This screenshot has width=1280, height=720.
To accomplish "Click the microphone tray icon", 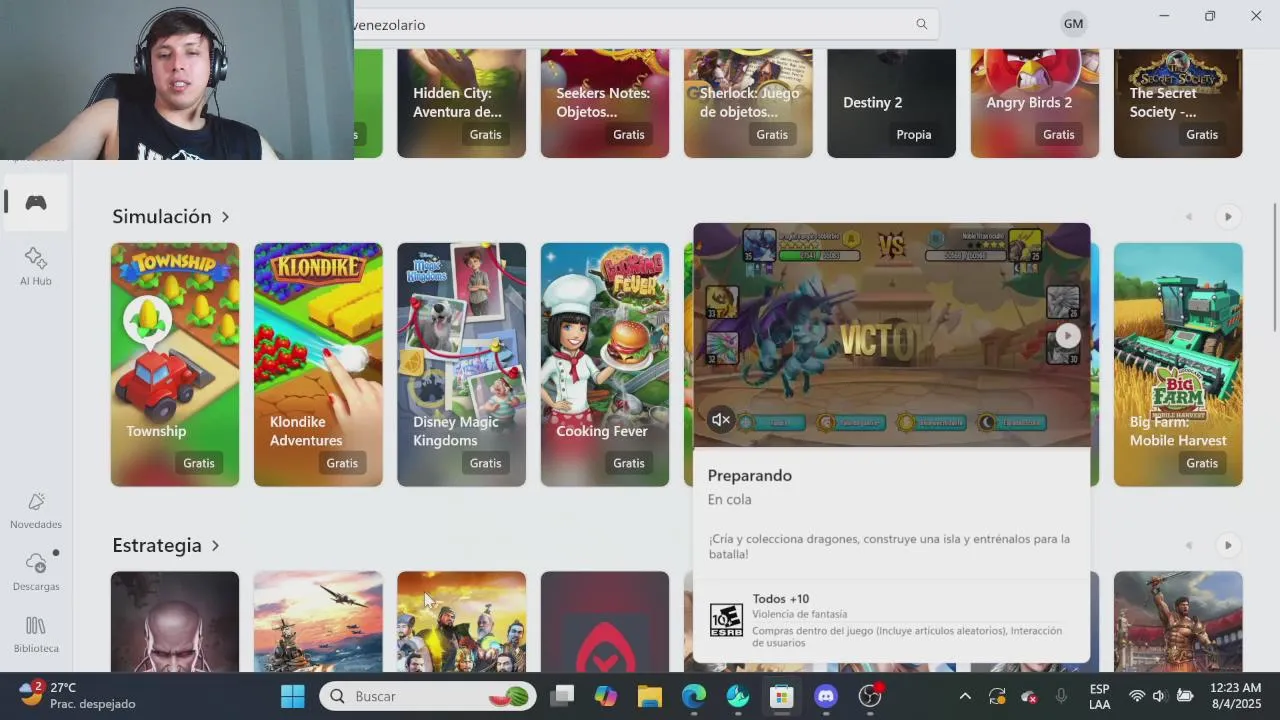I will click(1061, 696).
